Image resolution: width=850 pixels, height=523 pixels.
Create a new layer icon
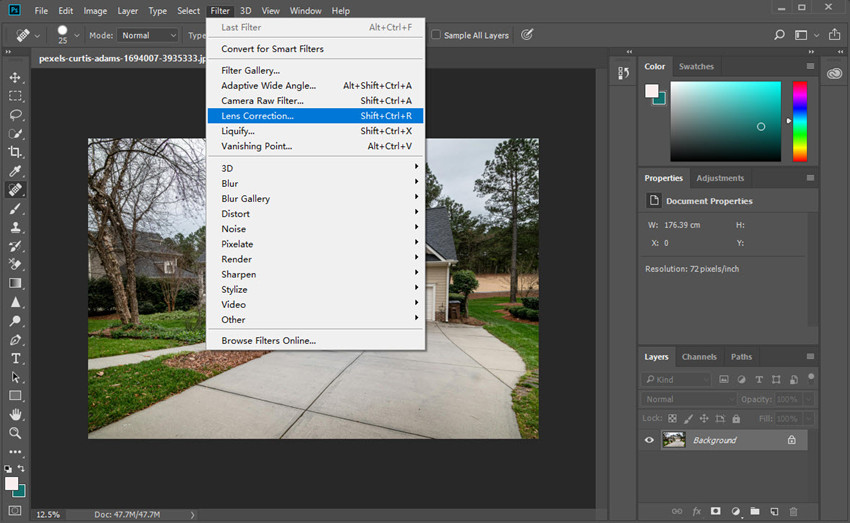tap(774, 511)
